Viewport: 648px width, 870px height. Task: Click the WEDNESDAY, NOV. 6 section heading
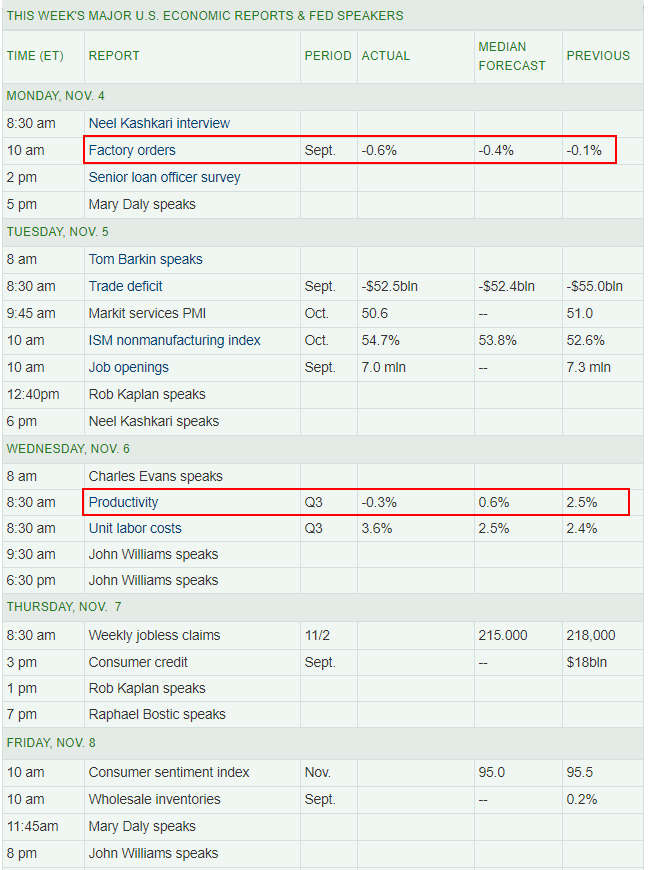pyautogui.click(x=68, y=449)
